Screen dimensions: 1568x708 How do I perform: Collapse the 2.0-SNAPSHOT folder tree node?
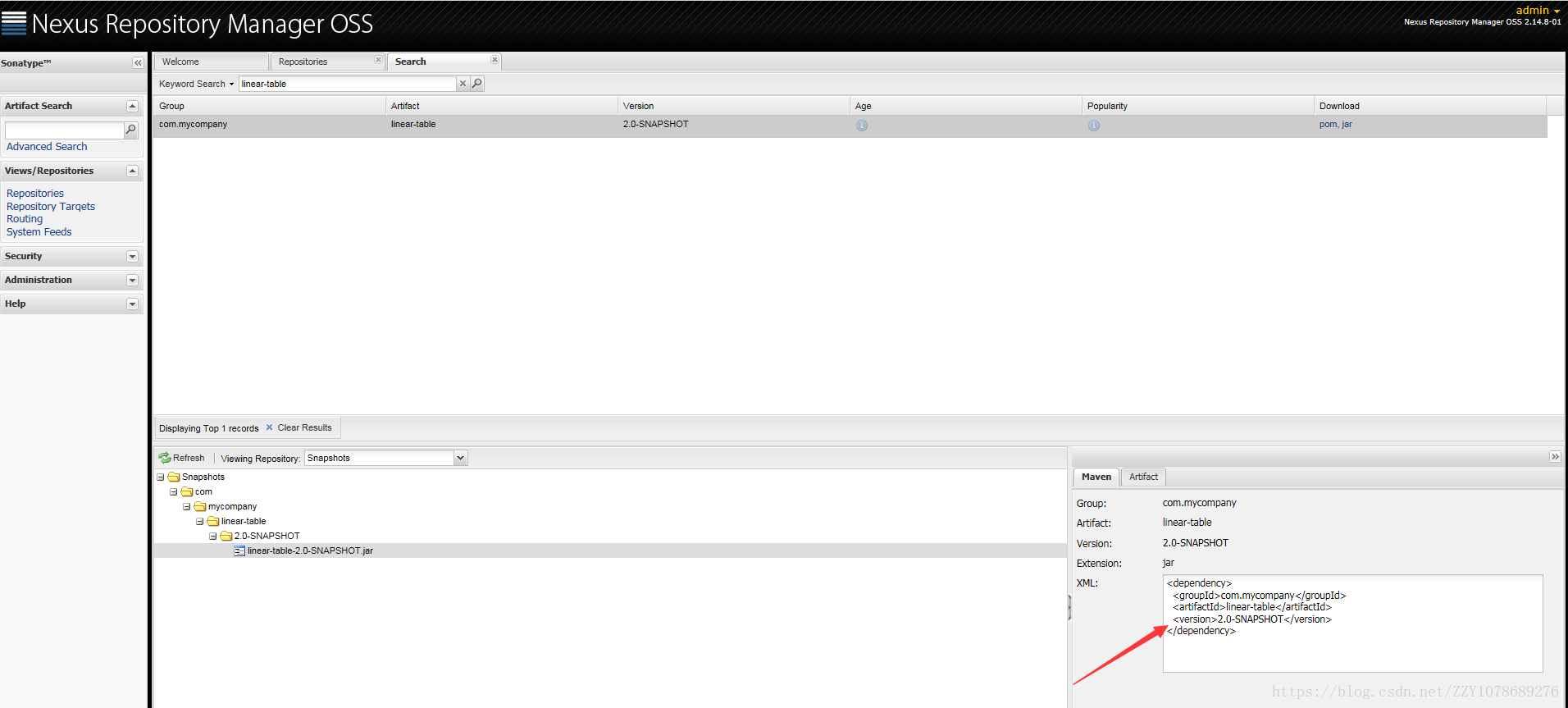click(x=213, y=537)
